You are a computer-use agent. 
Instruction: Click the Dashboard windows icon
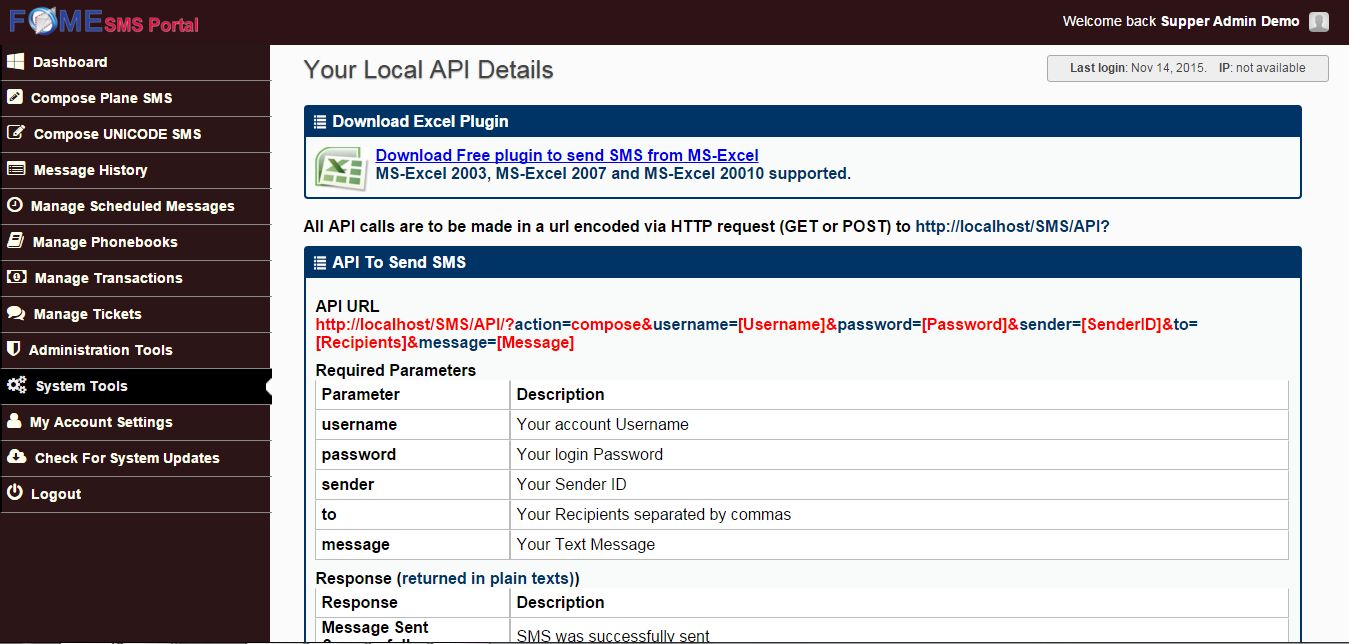(15, 62)
